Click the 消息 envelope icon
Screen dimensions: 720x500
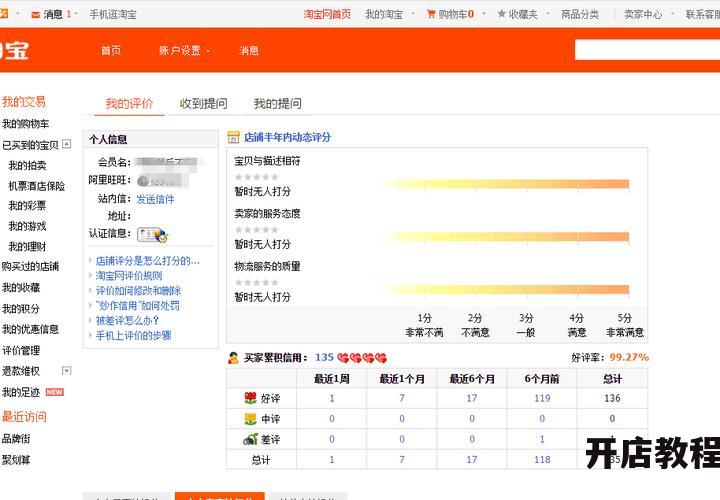coord(35,15)
